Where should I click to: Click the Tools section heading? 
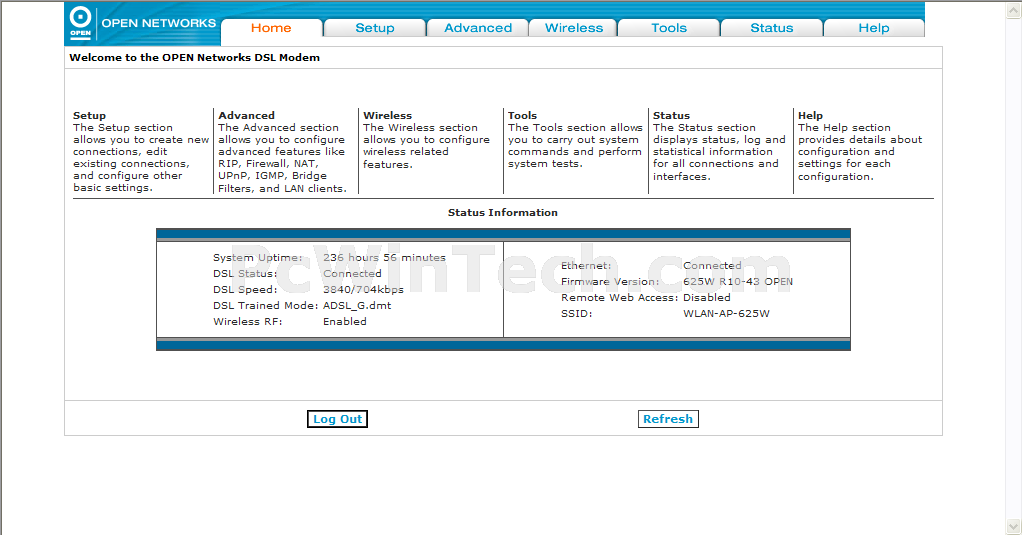coord(522,115)
